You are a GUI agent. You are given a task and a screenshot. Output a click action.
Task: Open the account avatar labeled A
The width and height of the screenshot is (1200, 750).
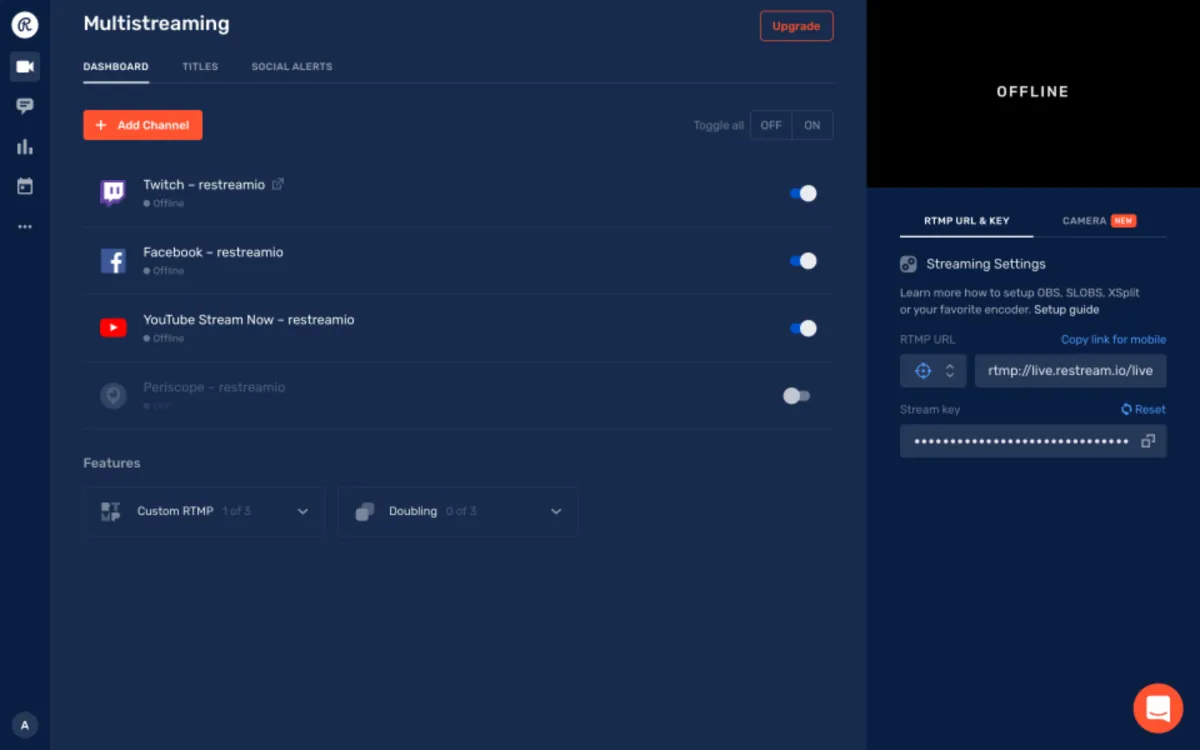[25, 725]
